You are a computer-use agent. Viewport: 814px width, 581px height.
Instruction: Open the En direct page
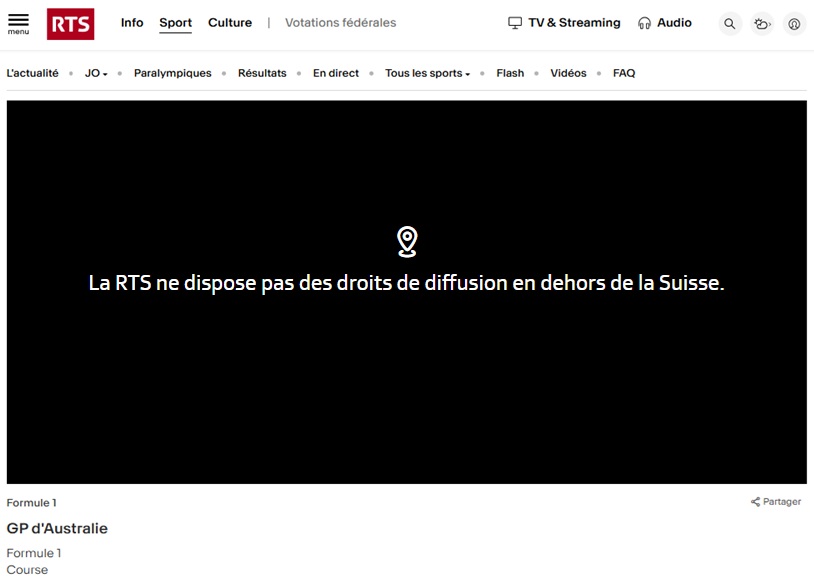click(x=336, y=73)
